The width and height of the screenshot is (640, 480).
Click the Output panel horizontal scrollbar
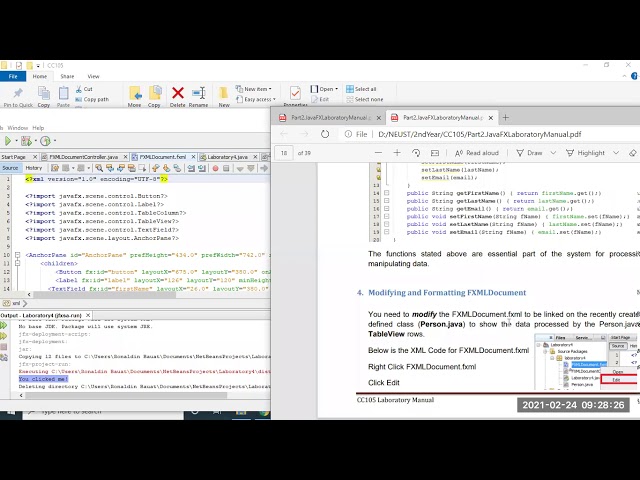click(x=126, y=396)
